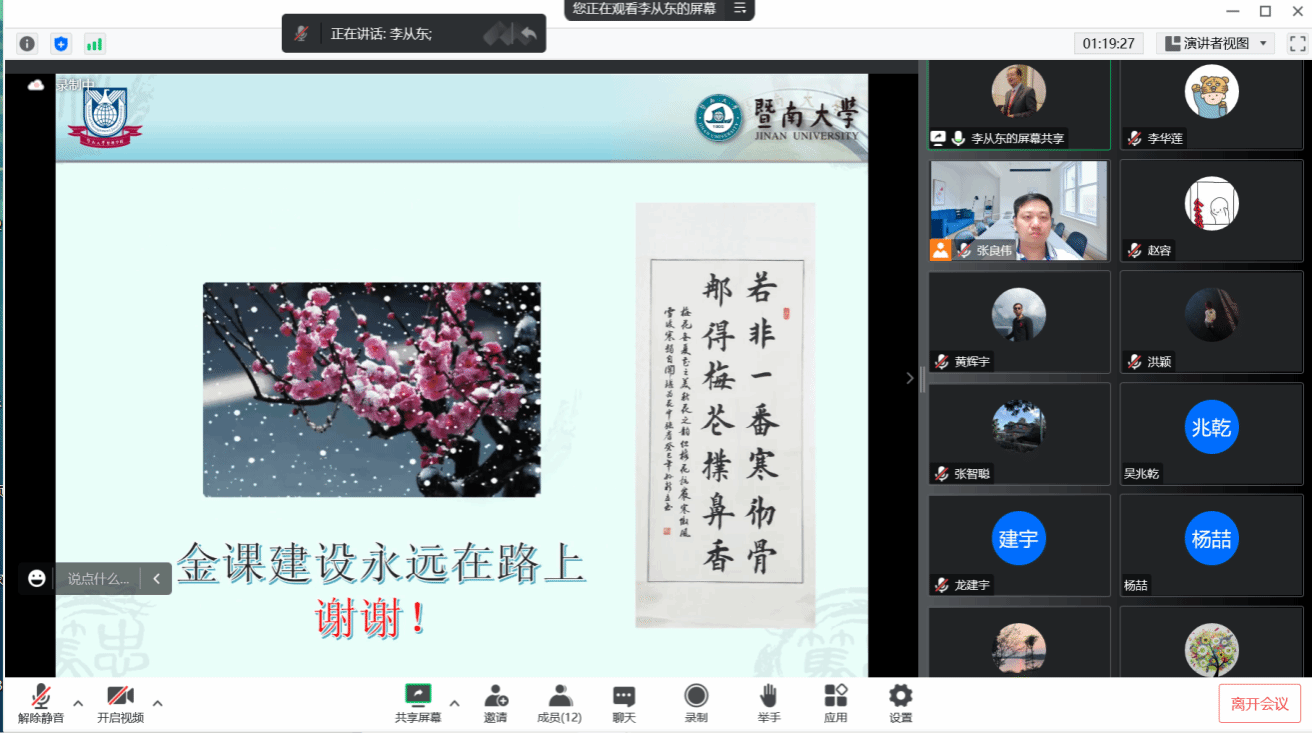
Task: Click Leave Meeting (离开会议) button
Action: coord(1259,703)
